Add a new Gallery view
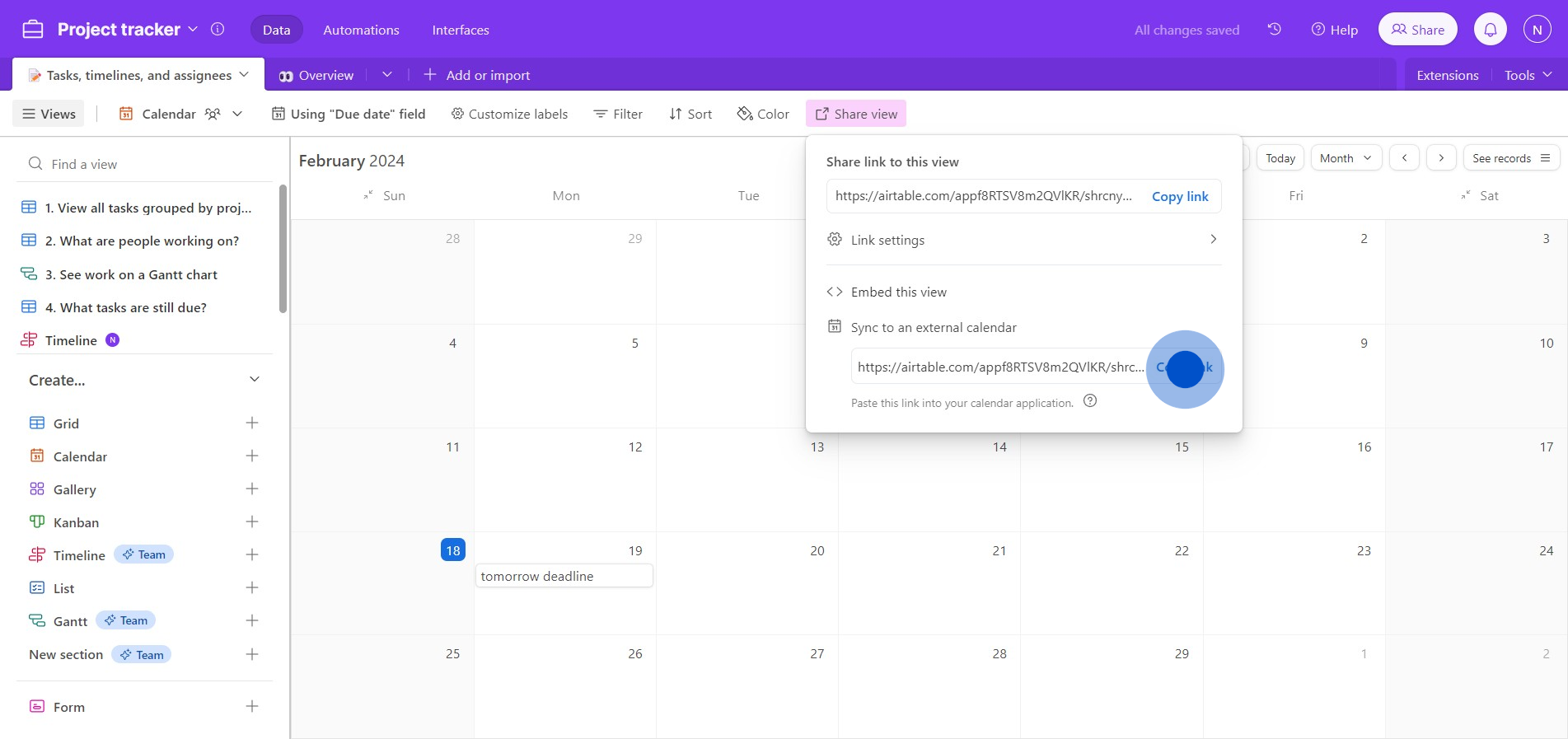Screen dimensions: 1568x739 point(252,489)
